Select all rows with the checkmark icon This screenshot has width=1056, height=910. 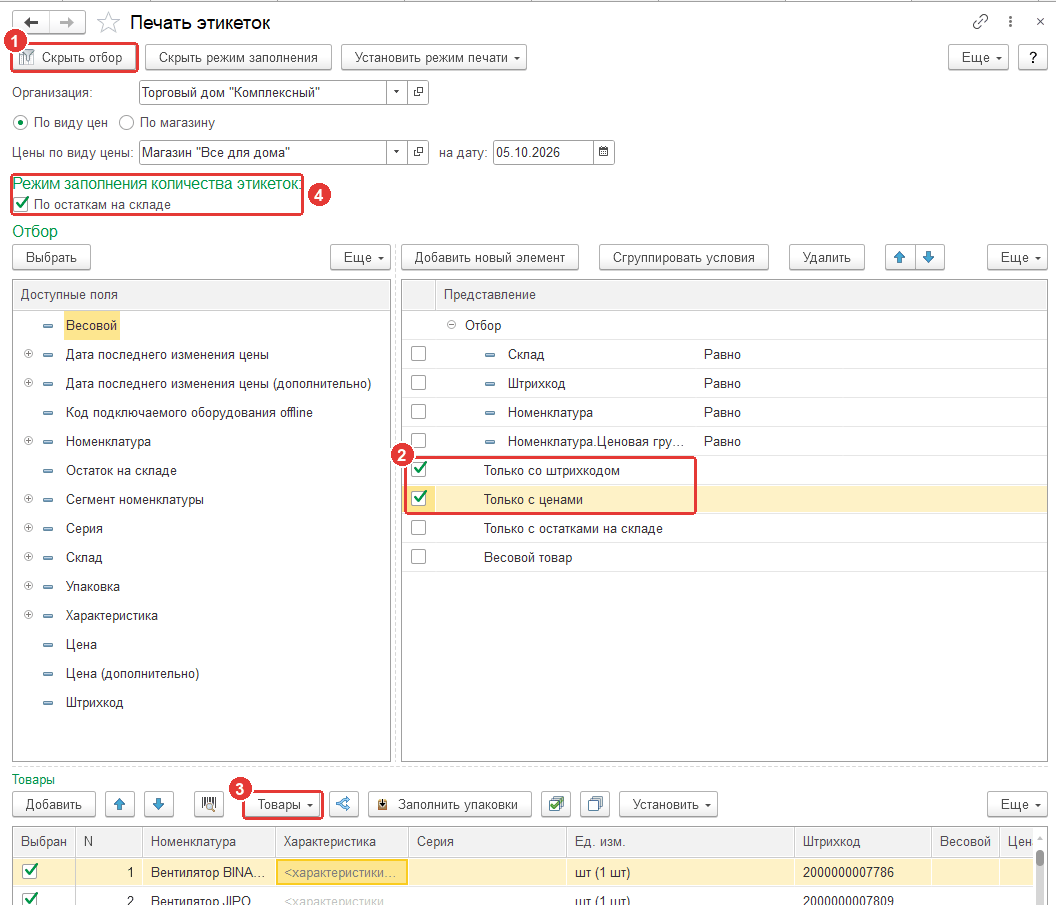pyautogui.click(x=556, y=804)
